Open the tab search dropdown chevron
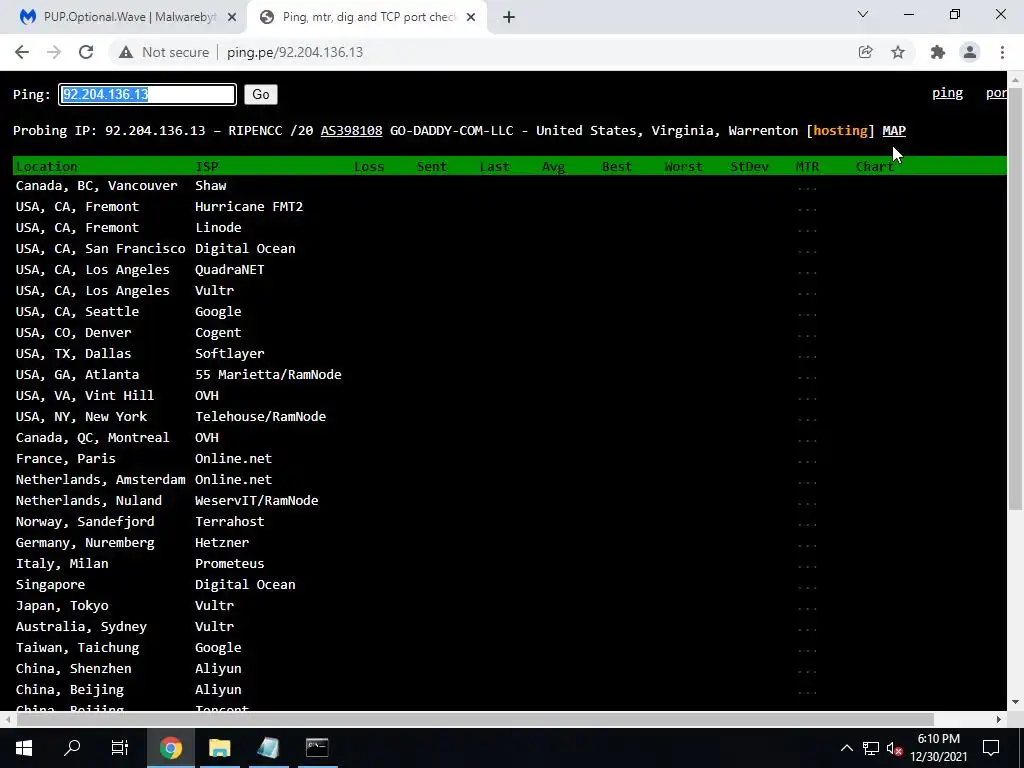 pos(863,14)
